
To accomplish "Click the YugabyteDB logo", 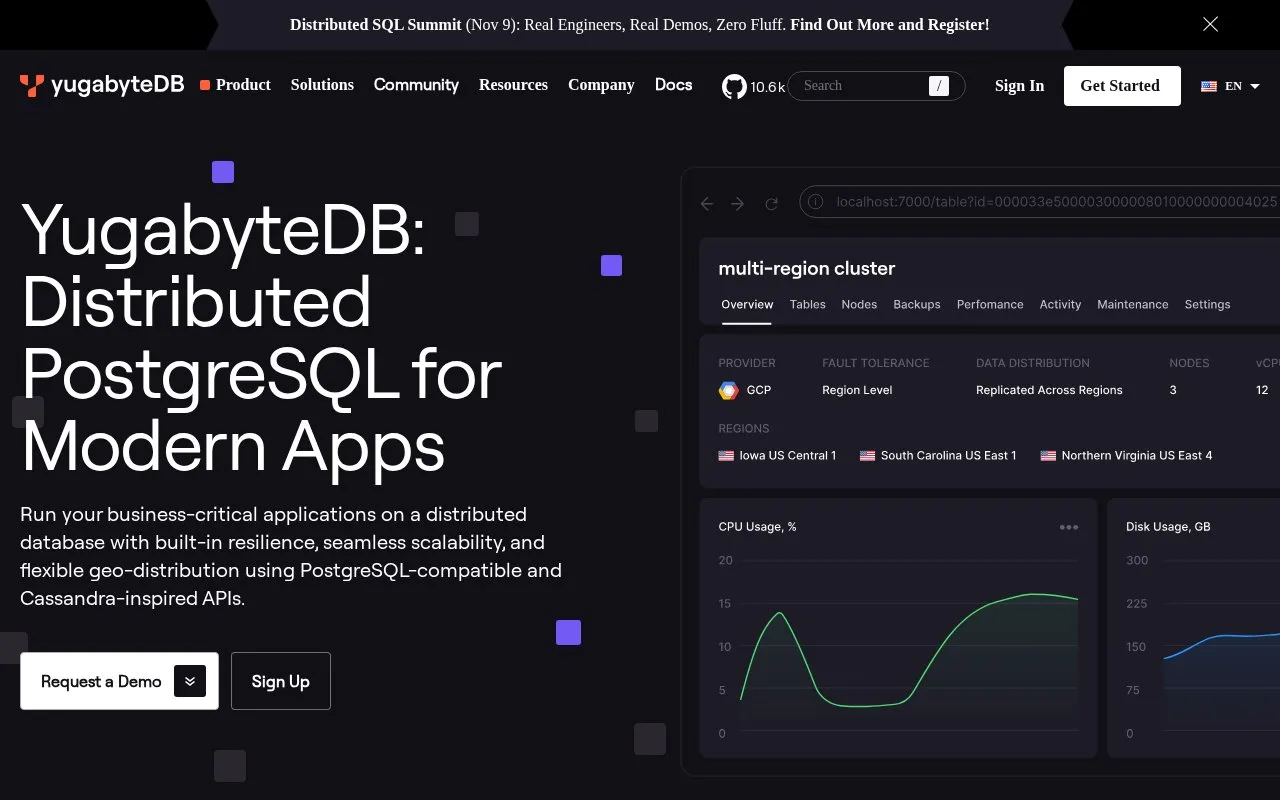I will coord(102,86).
